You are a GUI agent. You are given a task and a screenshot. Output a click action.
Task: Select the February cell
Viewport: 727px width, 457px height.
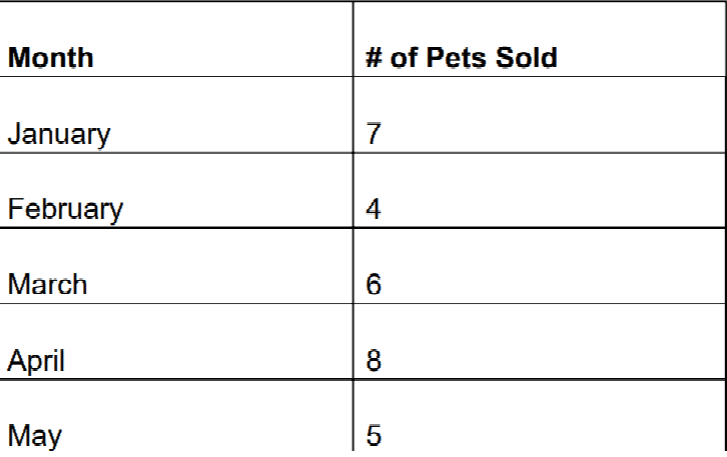[x=176, y=190]
